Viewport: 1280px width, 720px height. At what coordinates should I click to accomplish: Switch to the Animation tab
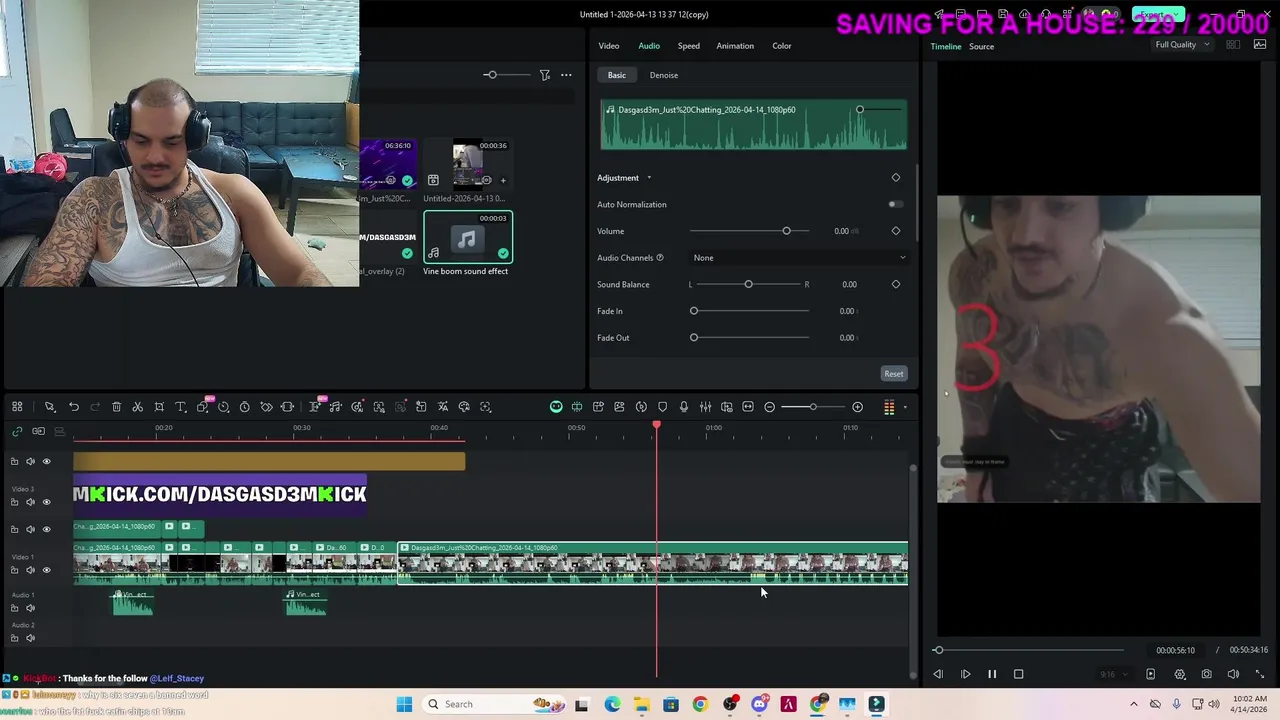[735, 46]
